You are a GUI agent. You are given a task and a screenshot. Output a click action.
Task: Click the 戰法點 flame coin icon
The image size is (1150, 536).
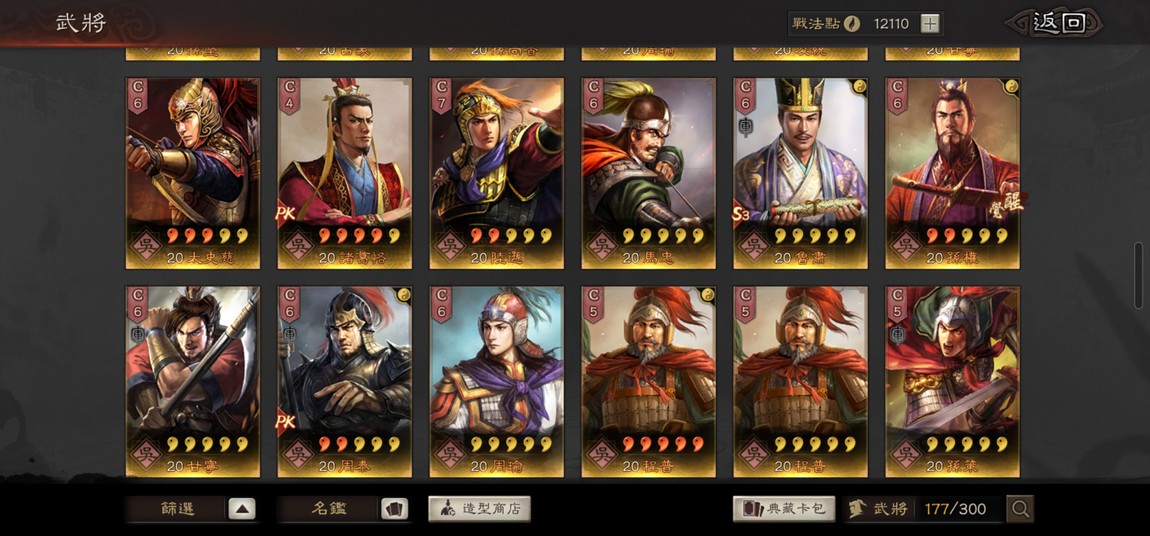[x=851, y=23]
